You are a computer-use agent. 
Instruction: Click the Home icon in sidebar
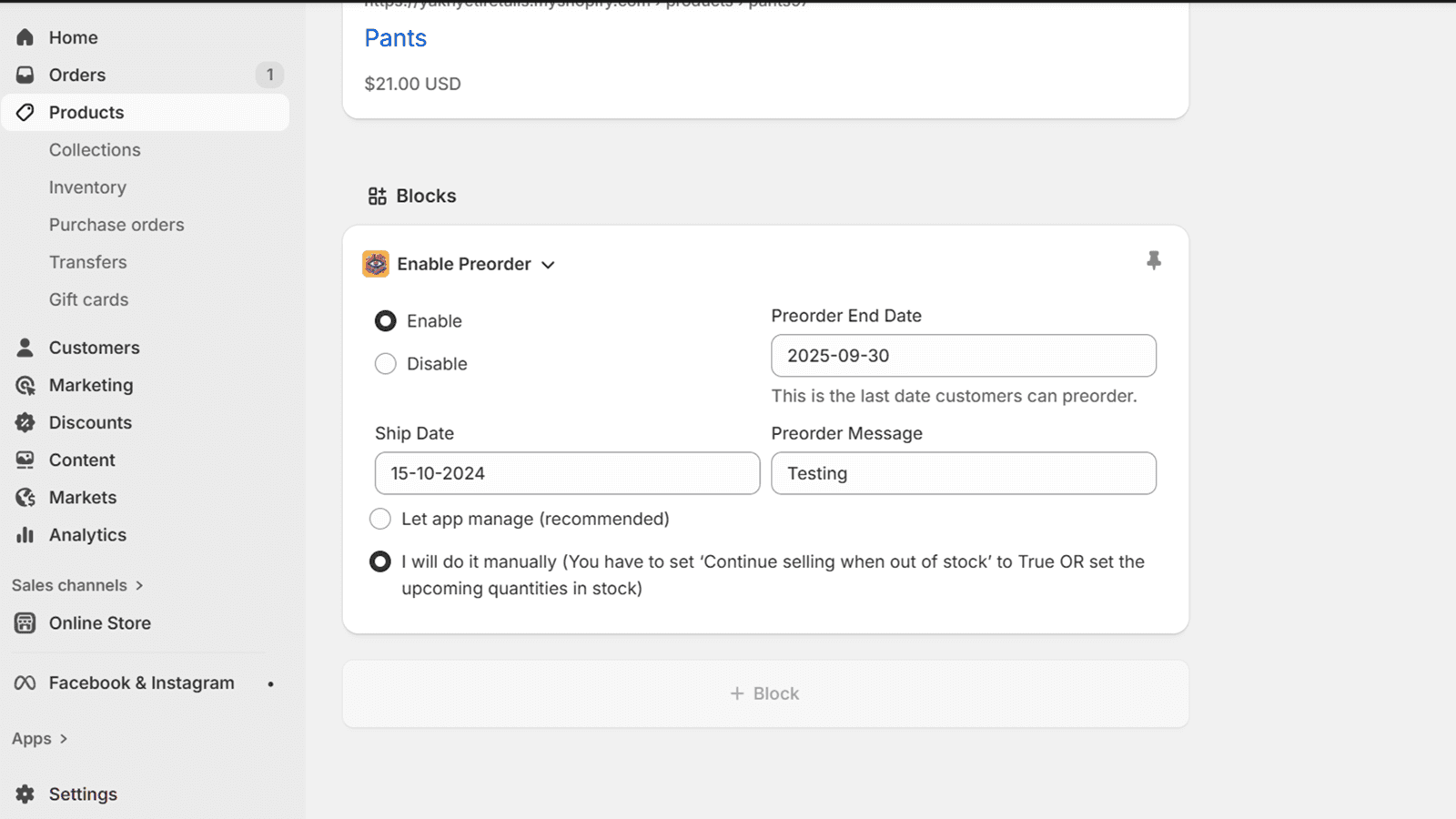[25, 37]
